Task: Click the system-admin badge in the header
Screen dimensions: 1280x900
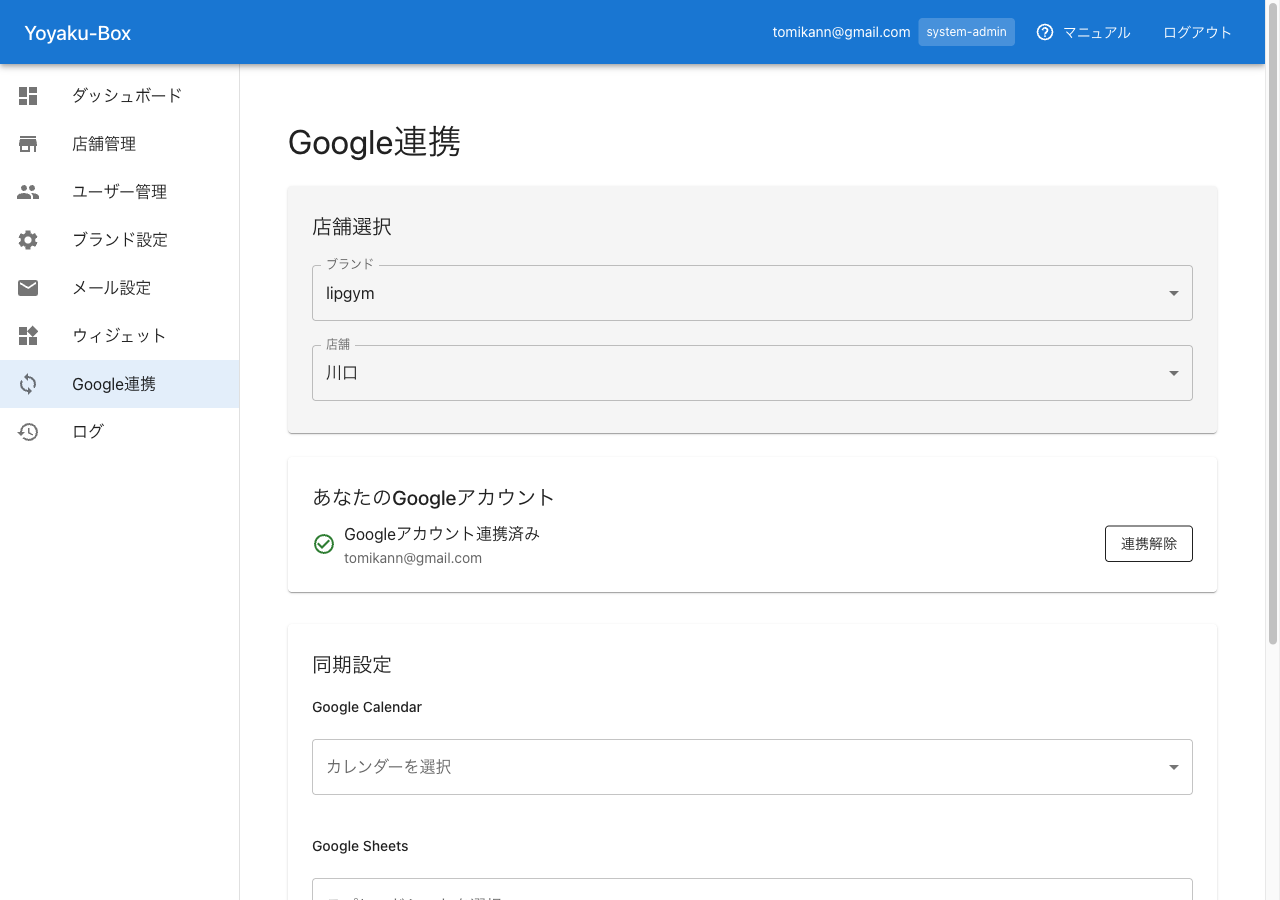Action: [966, 31]
